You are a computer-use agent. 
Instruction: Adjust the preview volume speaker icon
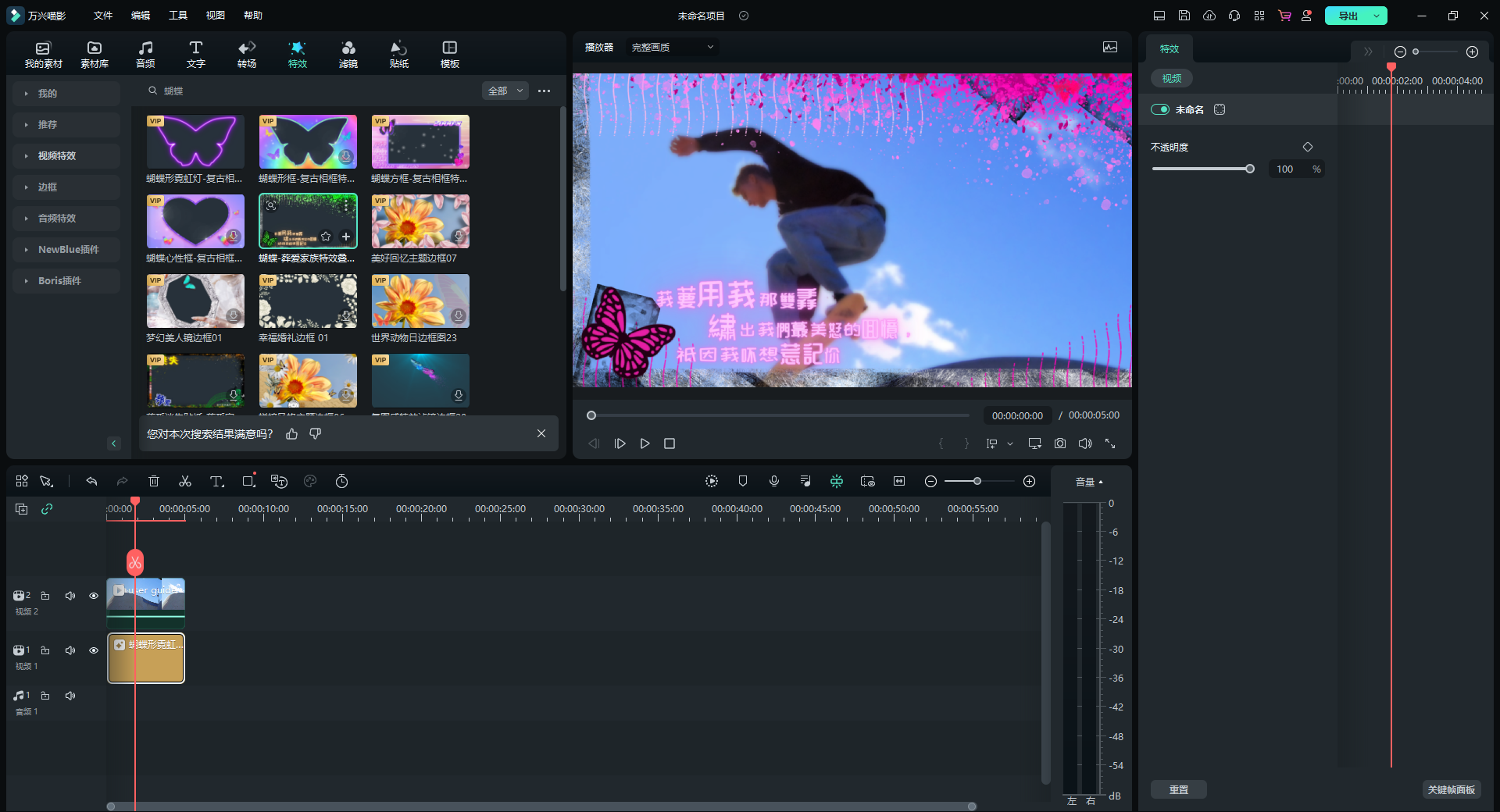(1085, 443)
